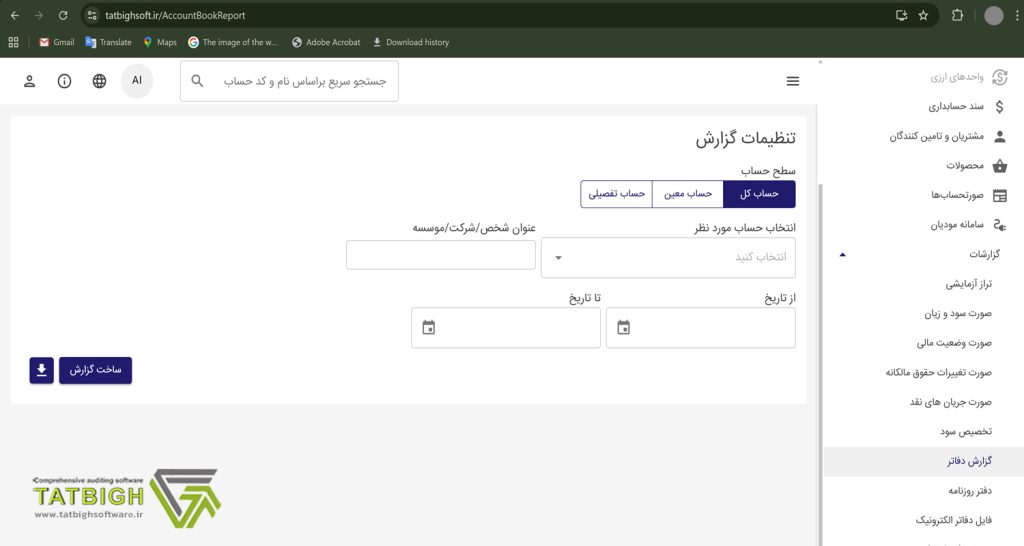Viewport: 1024px width, 546px height.
Task: Click the عنوان شخص/شرکت/موسسه text field
Action: (440, 255)
